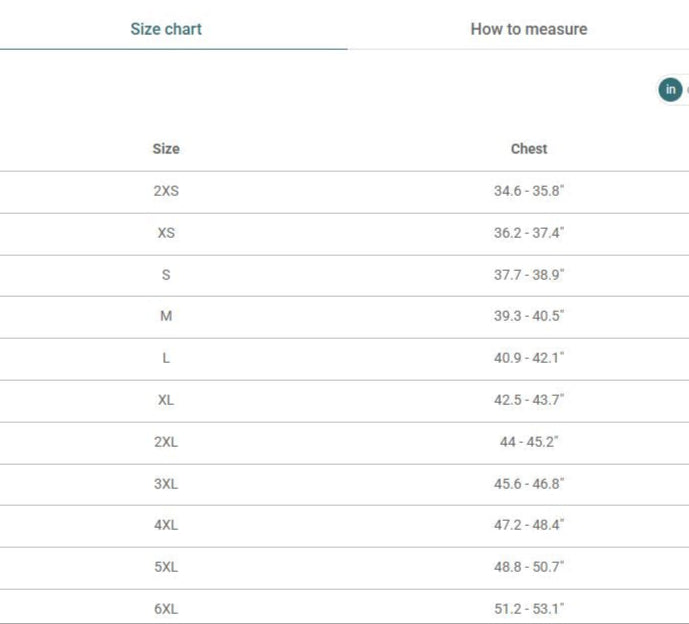Switch to inches unit toggle
Screen dimensions: 689x624
[670, 90]
